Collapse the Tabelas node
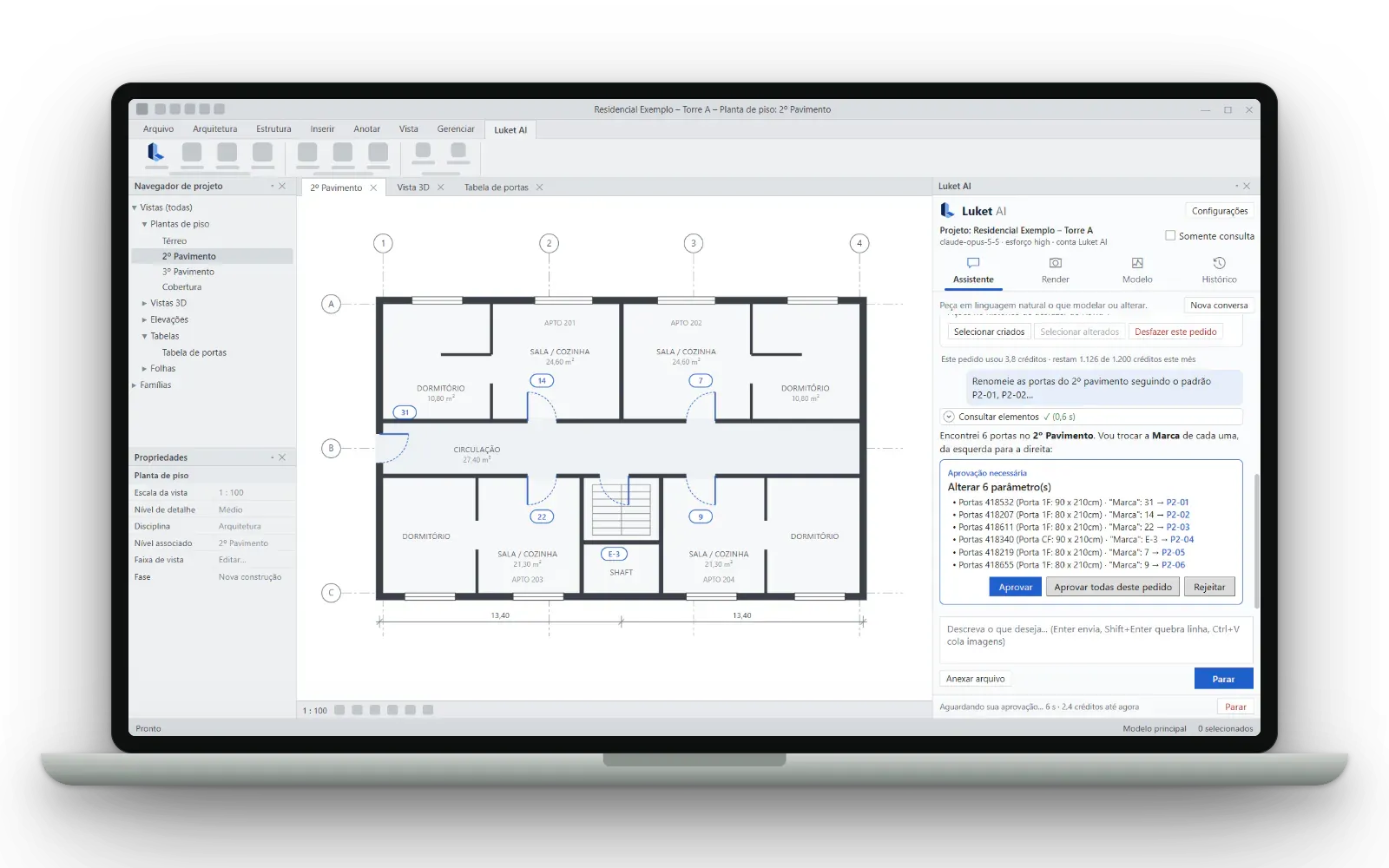 (145, 336)
